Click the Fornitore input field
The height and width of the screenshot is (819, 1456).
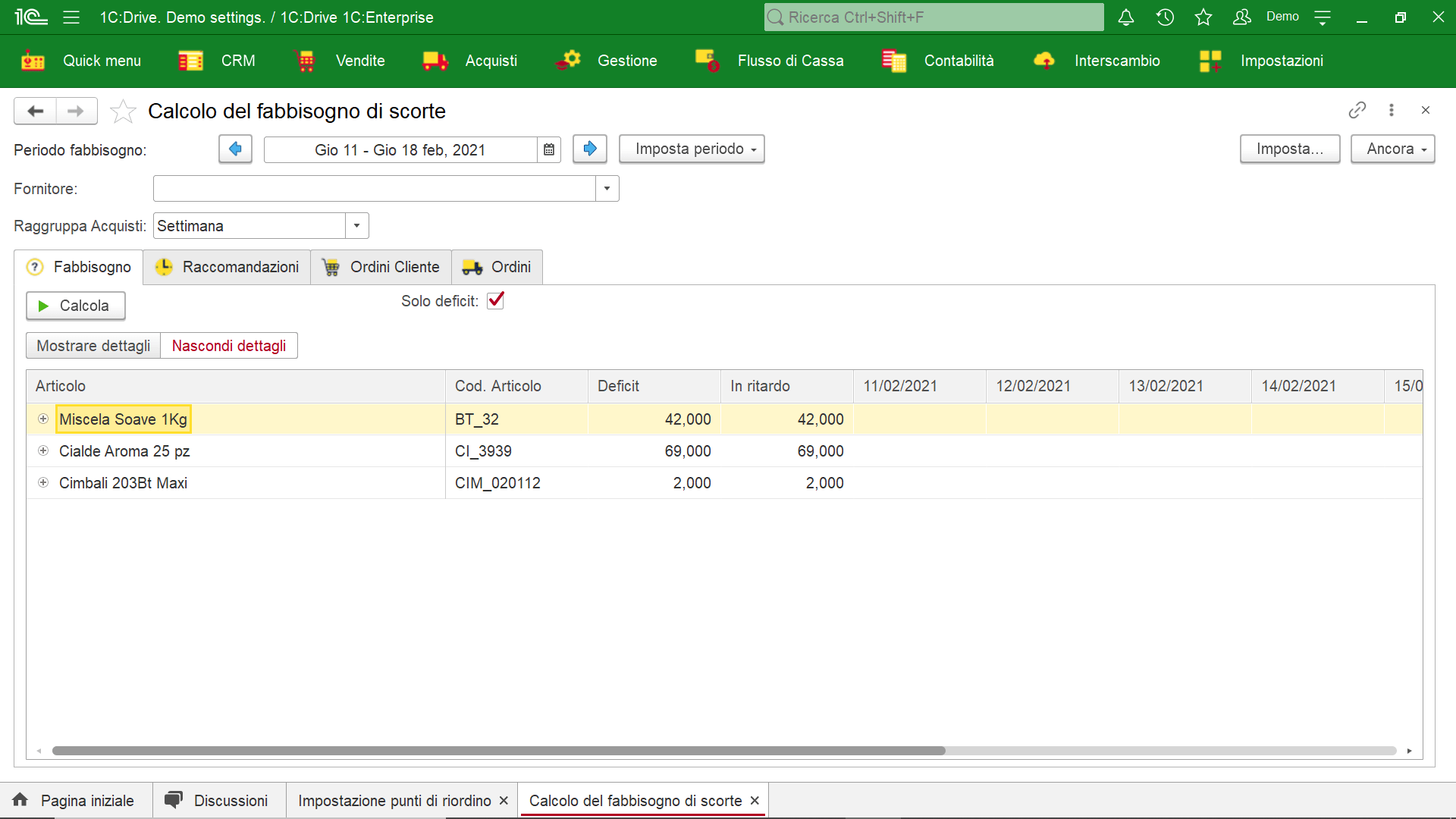(375, 188)
